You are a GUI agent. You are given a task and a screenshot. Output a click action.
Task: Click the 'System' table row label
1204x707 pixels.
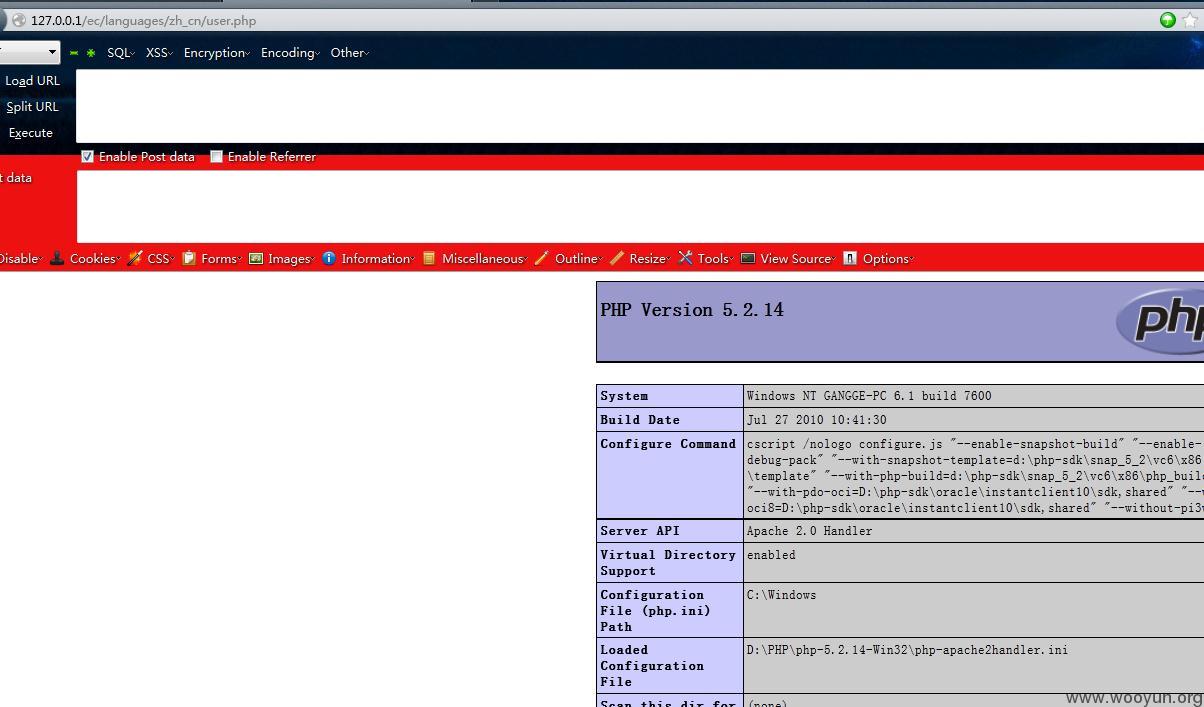click(x=624, y=396)
